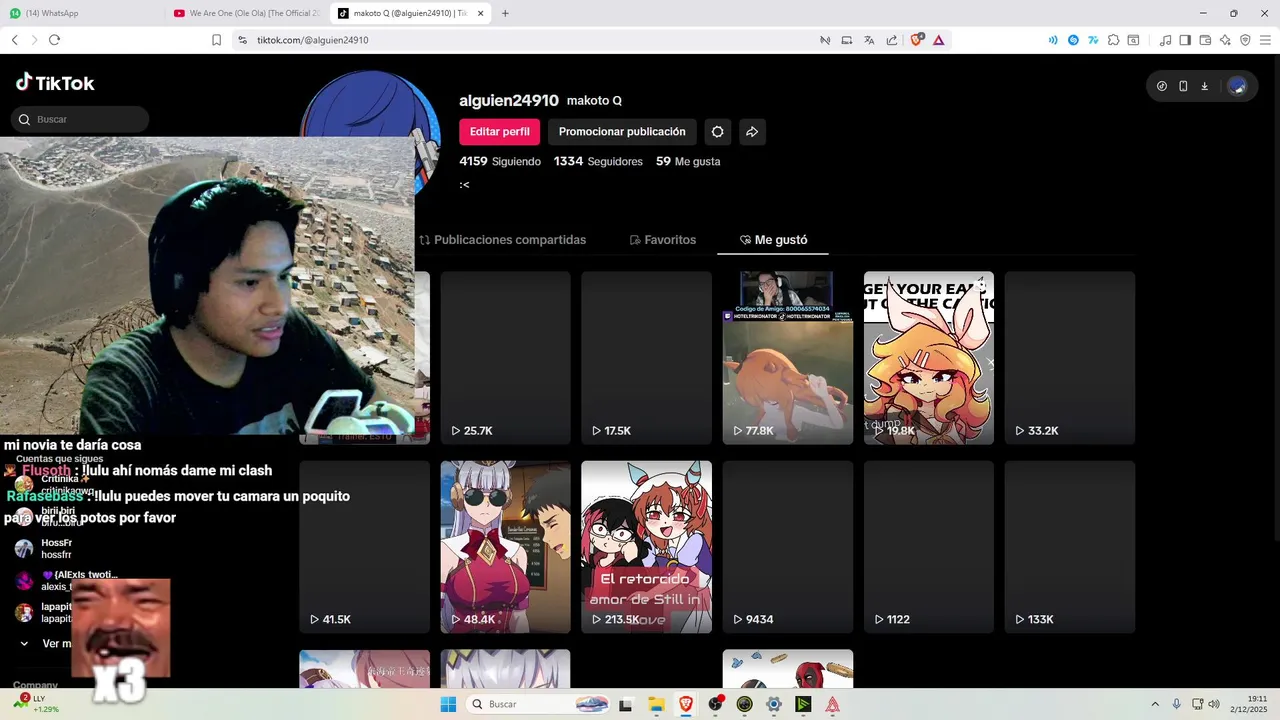This screenshot has width=1280, height=720.
Task: Click the TikTok logo
Action: [x=55, y=83]
